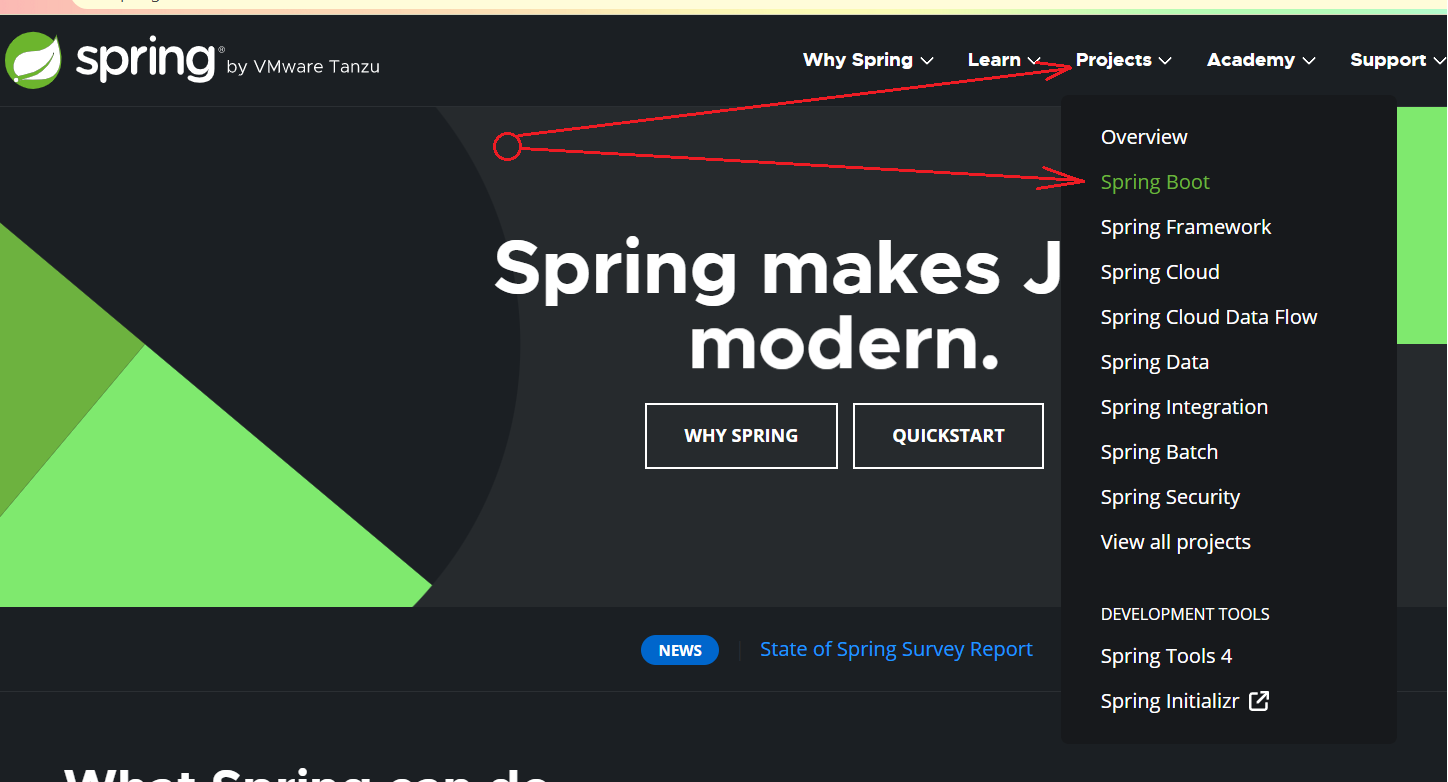Open the State of Spring Survey Report

[x=896, y=649]
